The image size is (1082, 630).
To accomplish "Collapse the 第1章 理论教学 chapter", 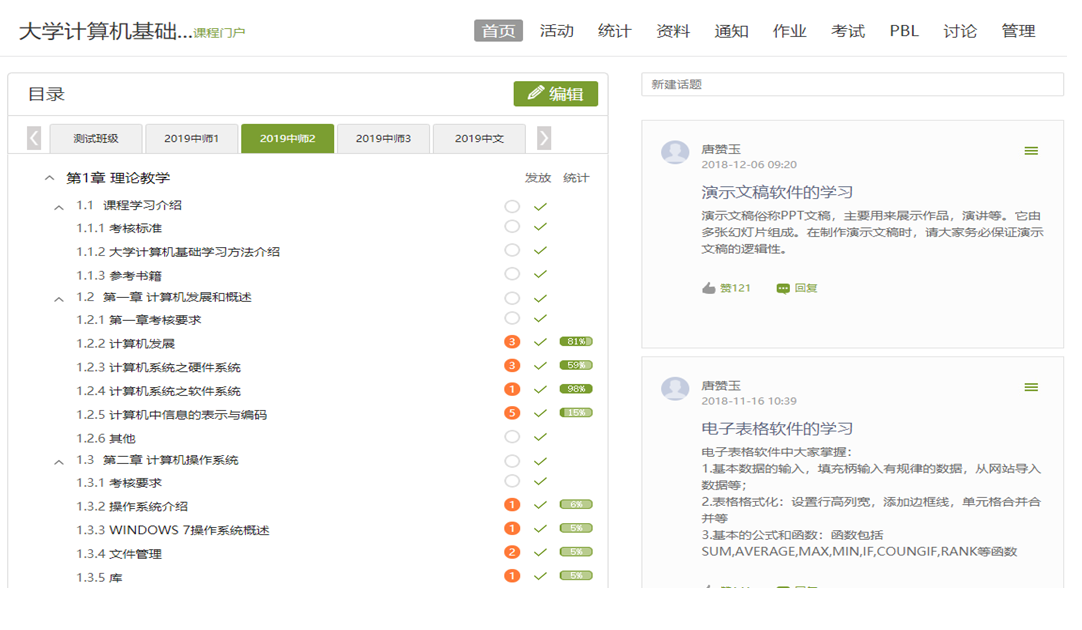I will tap(49, 178).
